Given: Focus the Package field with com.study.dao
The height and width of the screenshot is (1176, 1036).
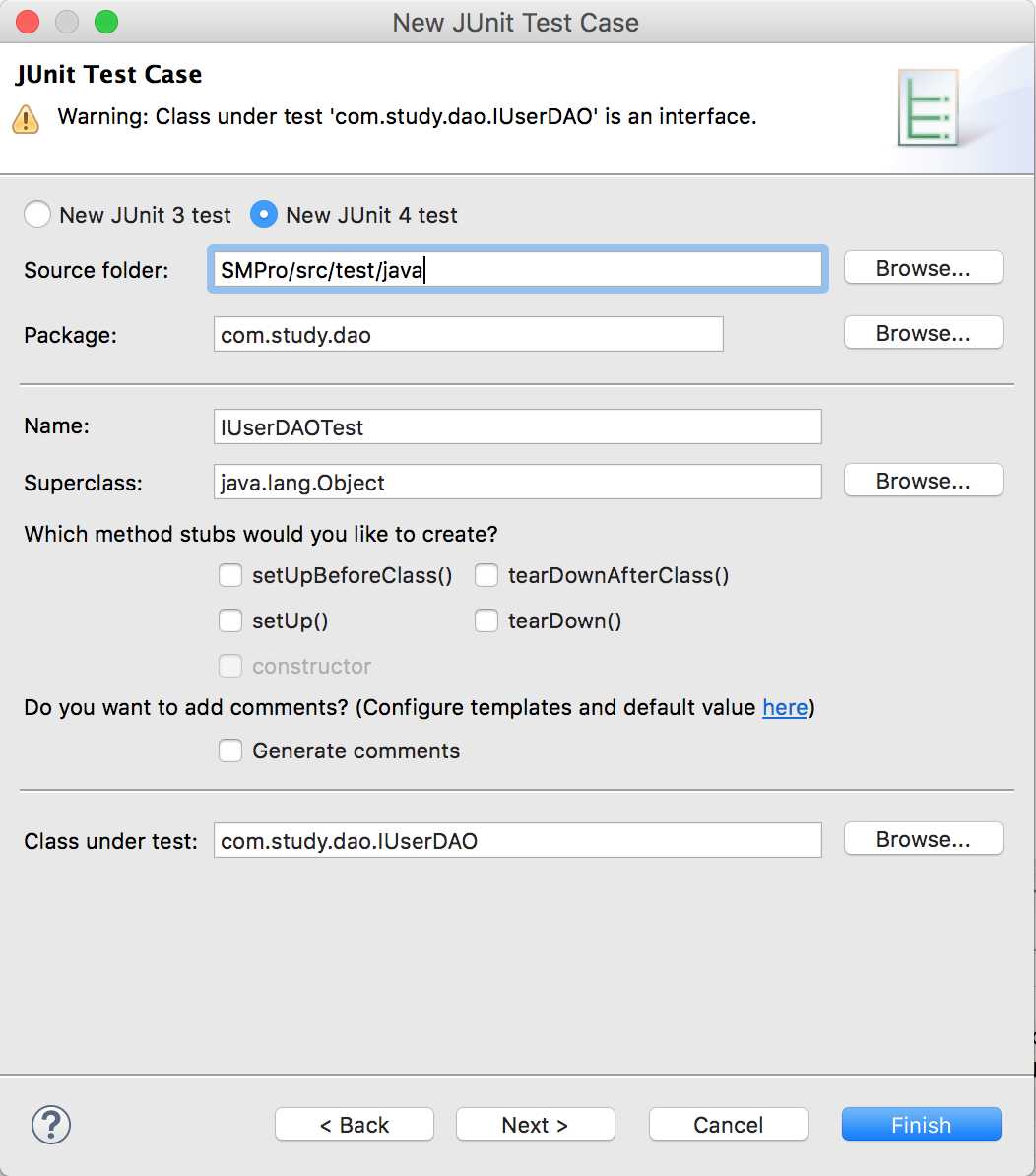Looking at the screenshot, I should (468, 335).
